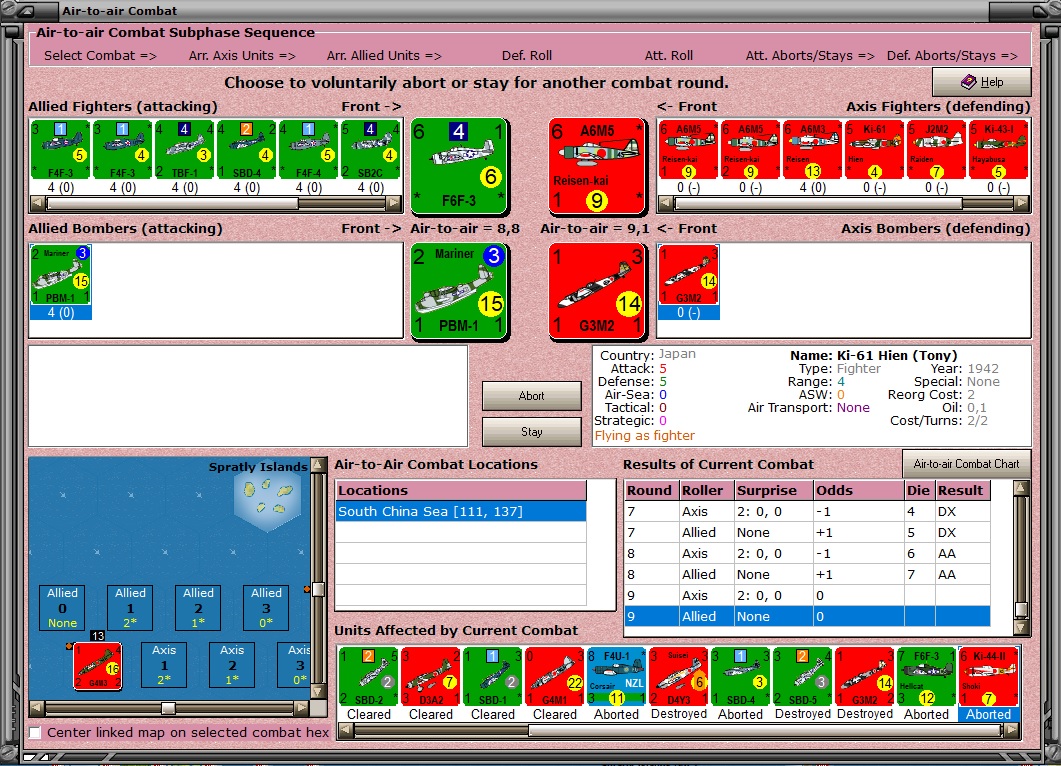Select the SBD-4 counter in Allied Fighters
The height and width of the screenshot is (766, 1061).
click(246, 150)
